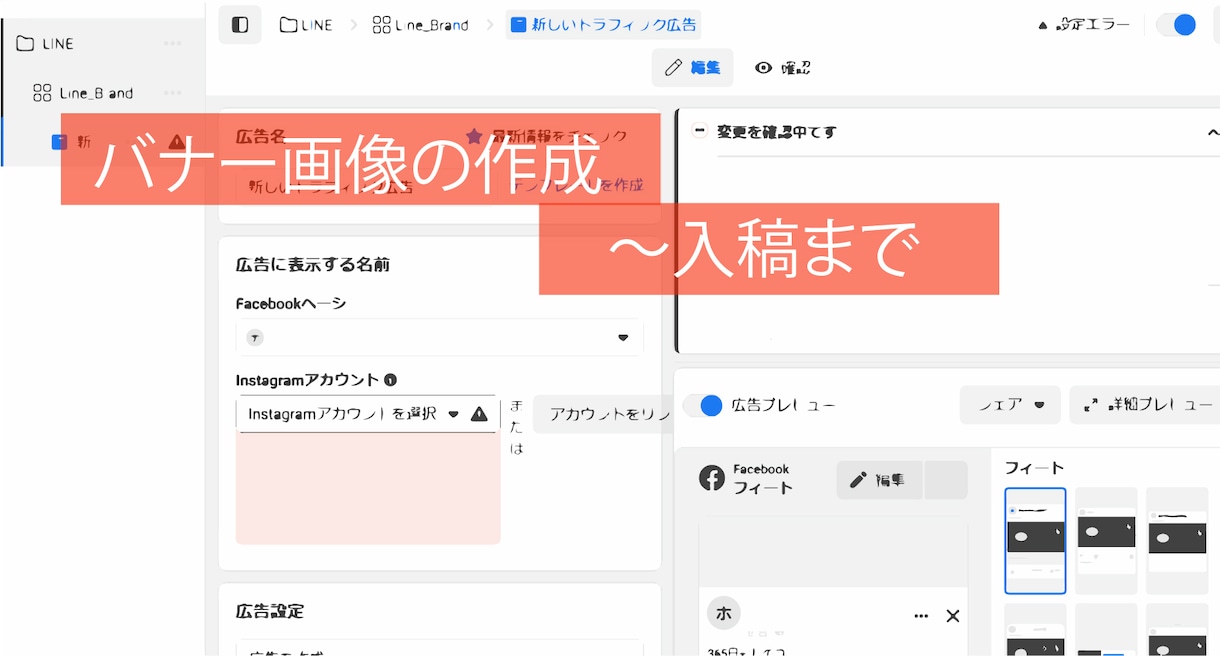
Task: Toggle the left sidebar panel icon
Action: pyautogui.click(x=240, y=25)
